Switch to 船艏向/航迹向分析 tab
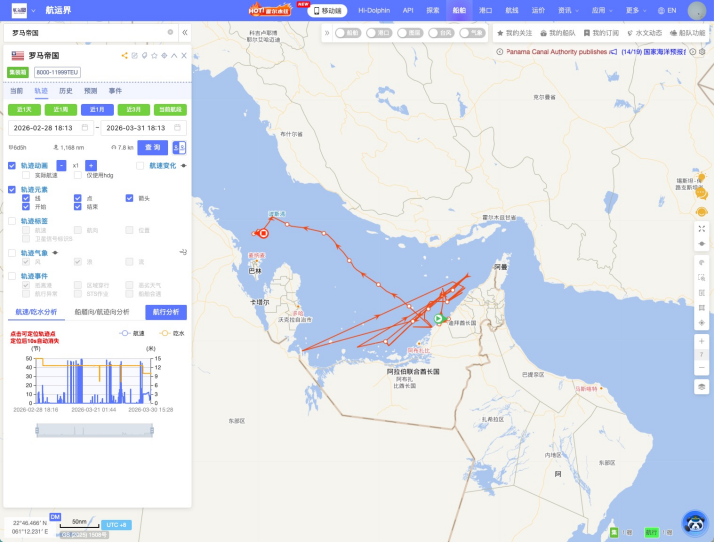 [x=102, y=312]
